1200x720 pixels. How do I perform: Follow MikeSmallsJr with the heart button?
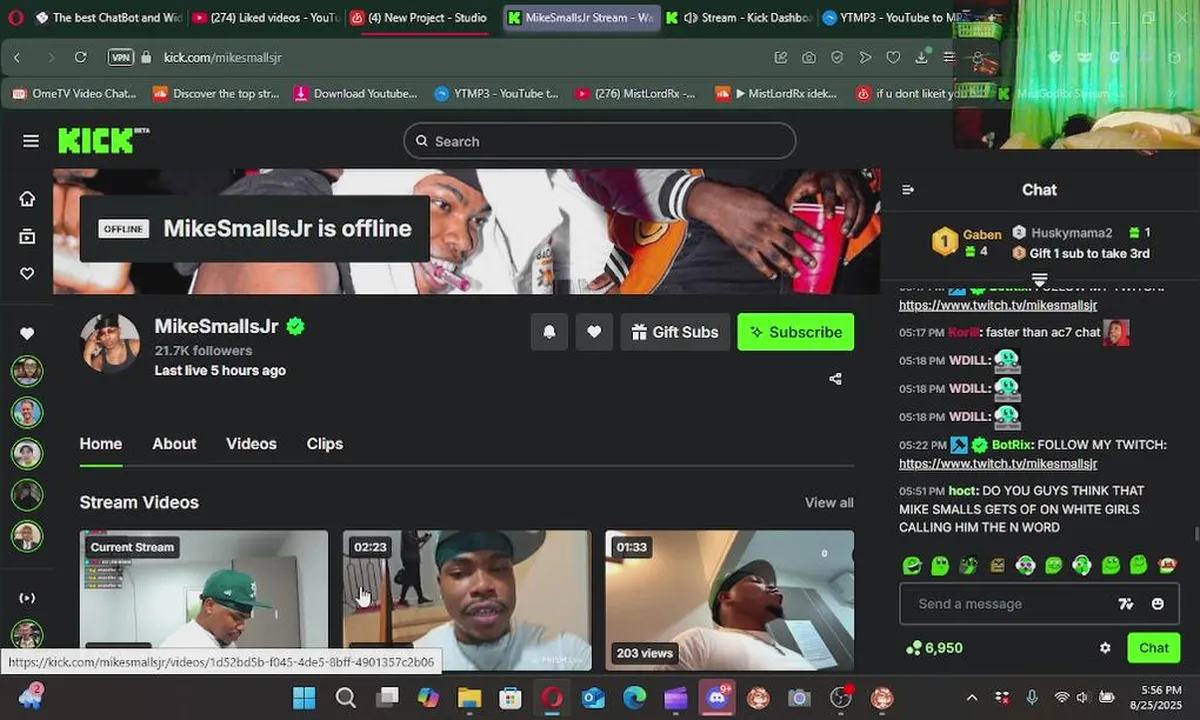click(x=594, y=332)
